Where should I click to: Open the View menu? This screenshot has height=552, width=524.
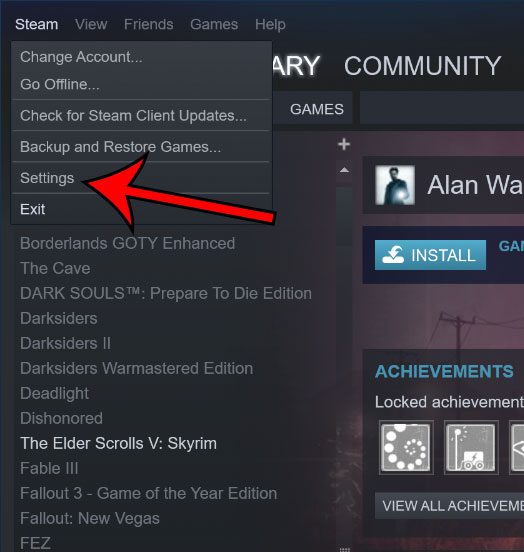[91, 24]
